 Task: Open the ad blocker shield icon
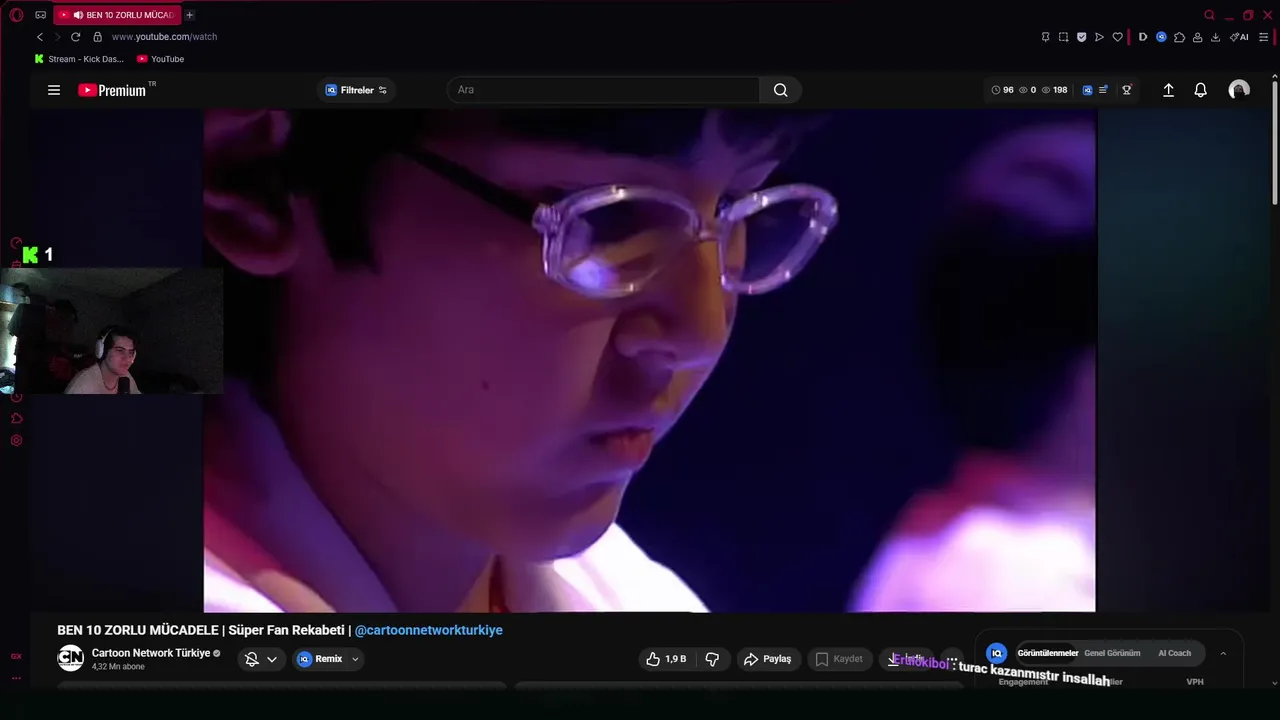(x=1081, y=37)
